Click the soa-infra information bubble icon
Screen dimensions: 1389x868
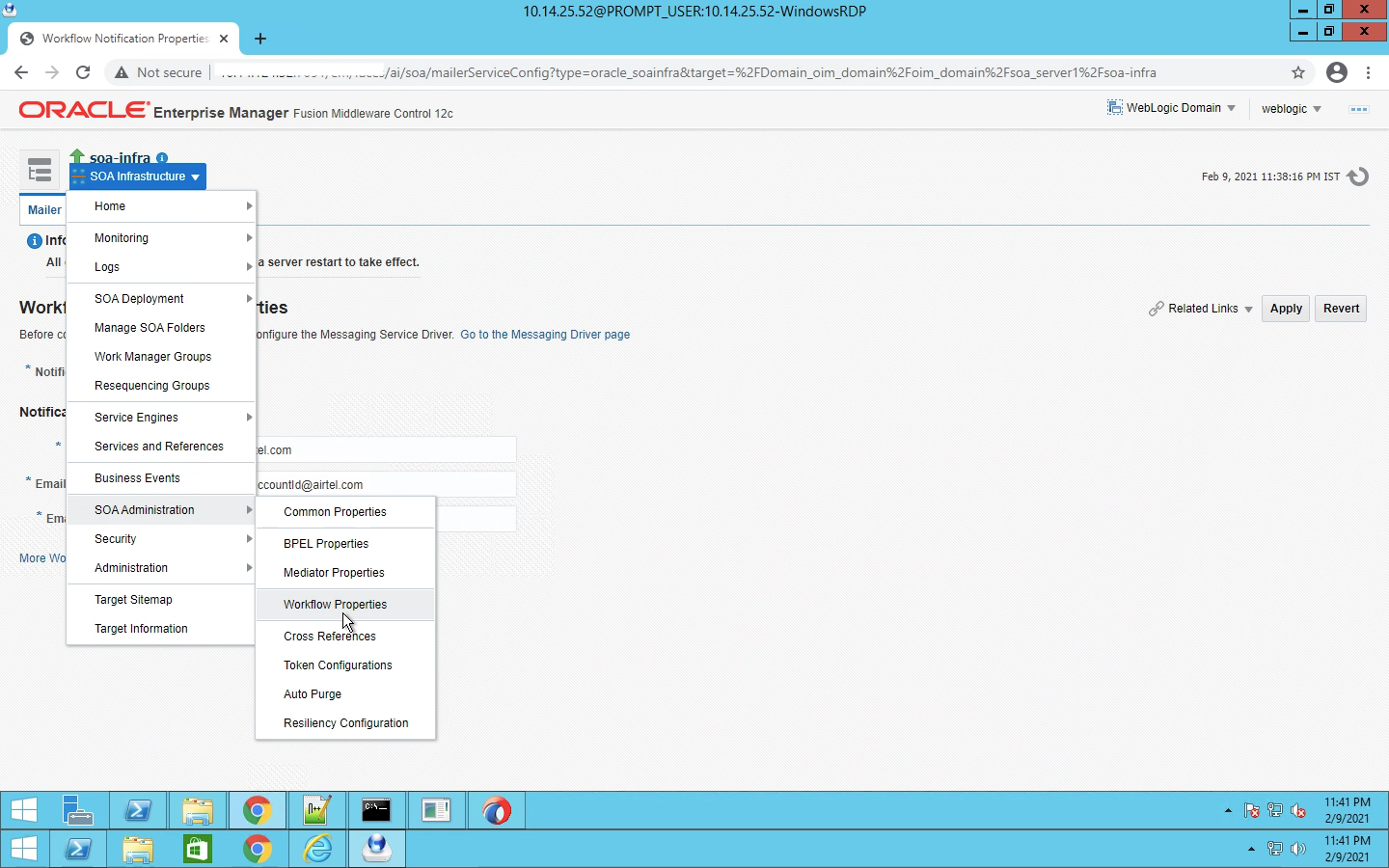pyautogui.click(x=161, y=159)
